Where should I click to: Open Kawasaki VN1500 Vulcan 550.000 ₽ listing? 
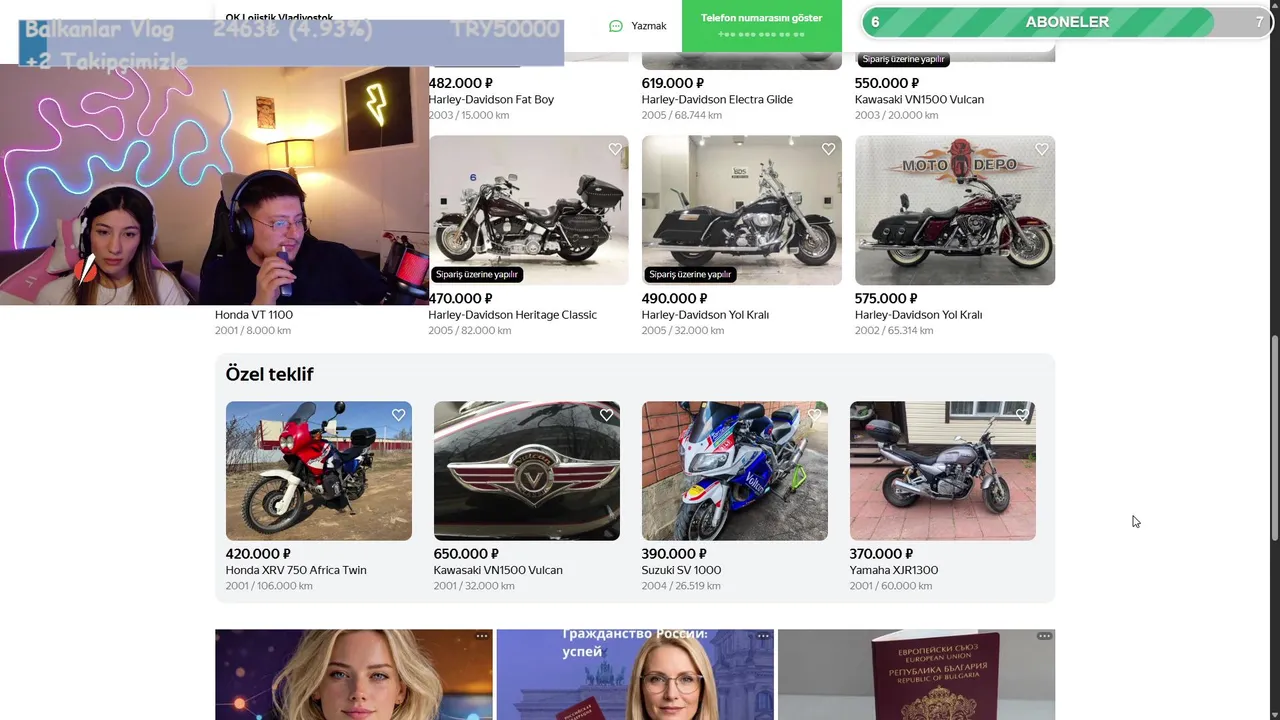point(919,99)
